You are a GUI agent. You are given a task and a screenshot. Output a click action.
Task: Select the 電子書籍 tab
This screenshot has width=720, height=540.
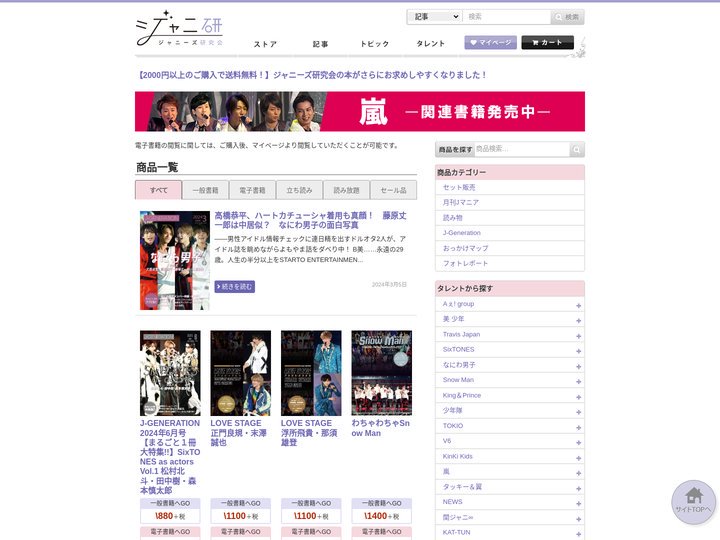[x=253, y=190]
